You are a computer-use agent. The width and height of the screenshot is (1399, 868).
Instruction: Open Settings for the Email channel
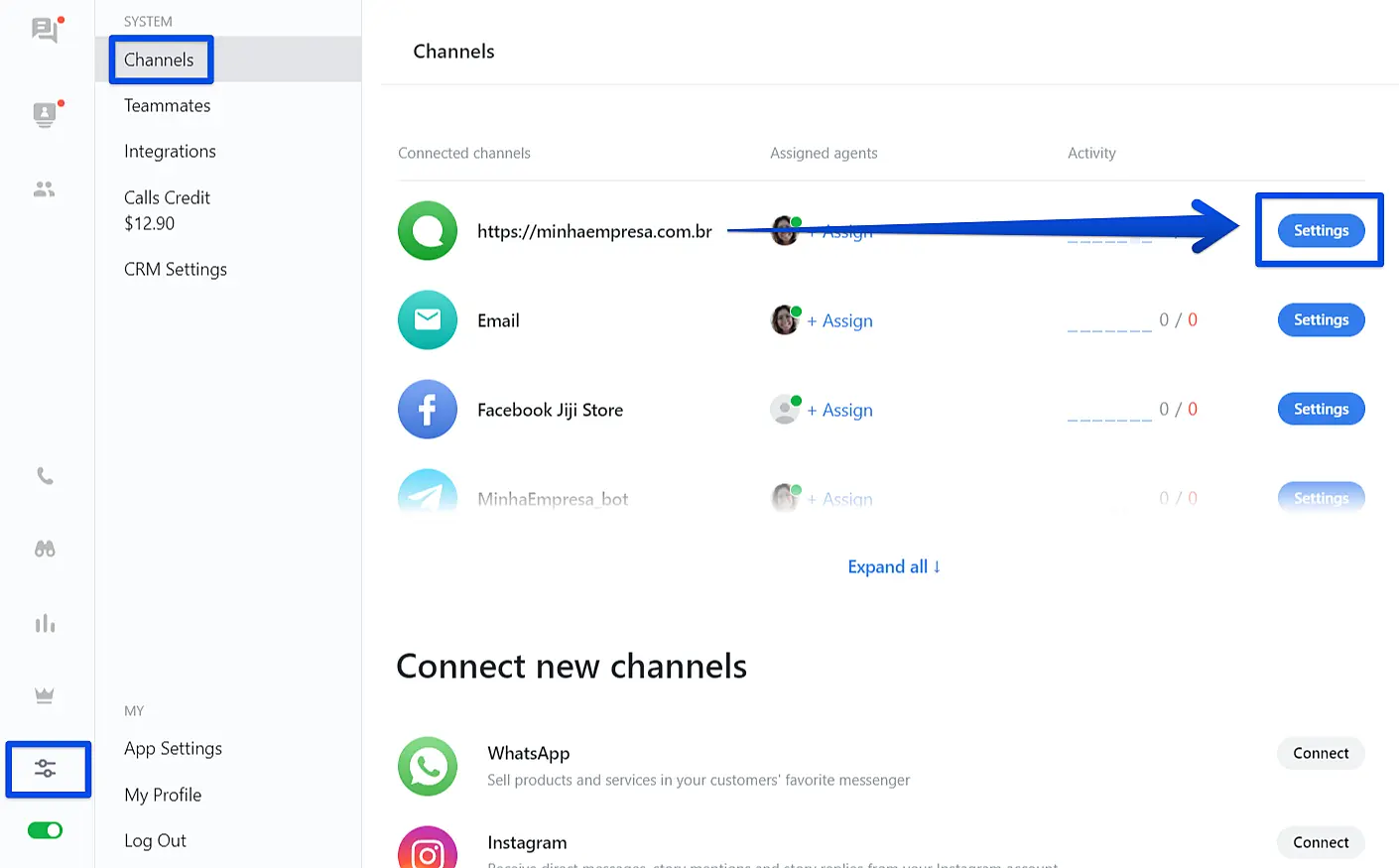(x=1321, y=320)
